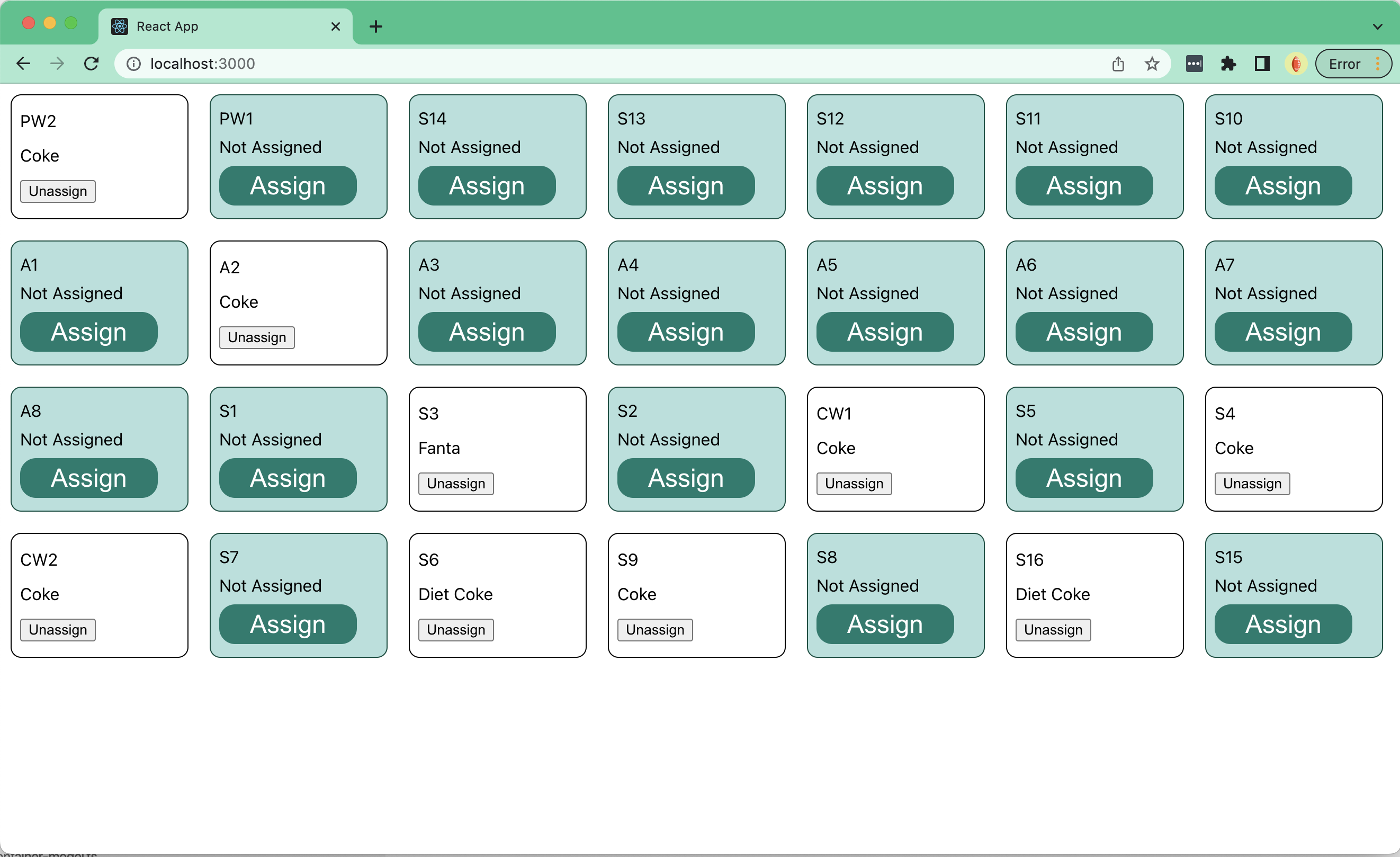Viewport: 1400px width, 857px height.
Task: Open the profile avatar icon
Action: [x=1296, y=64]
